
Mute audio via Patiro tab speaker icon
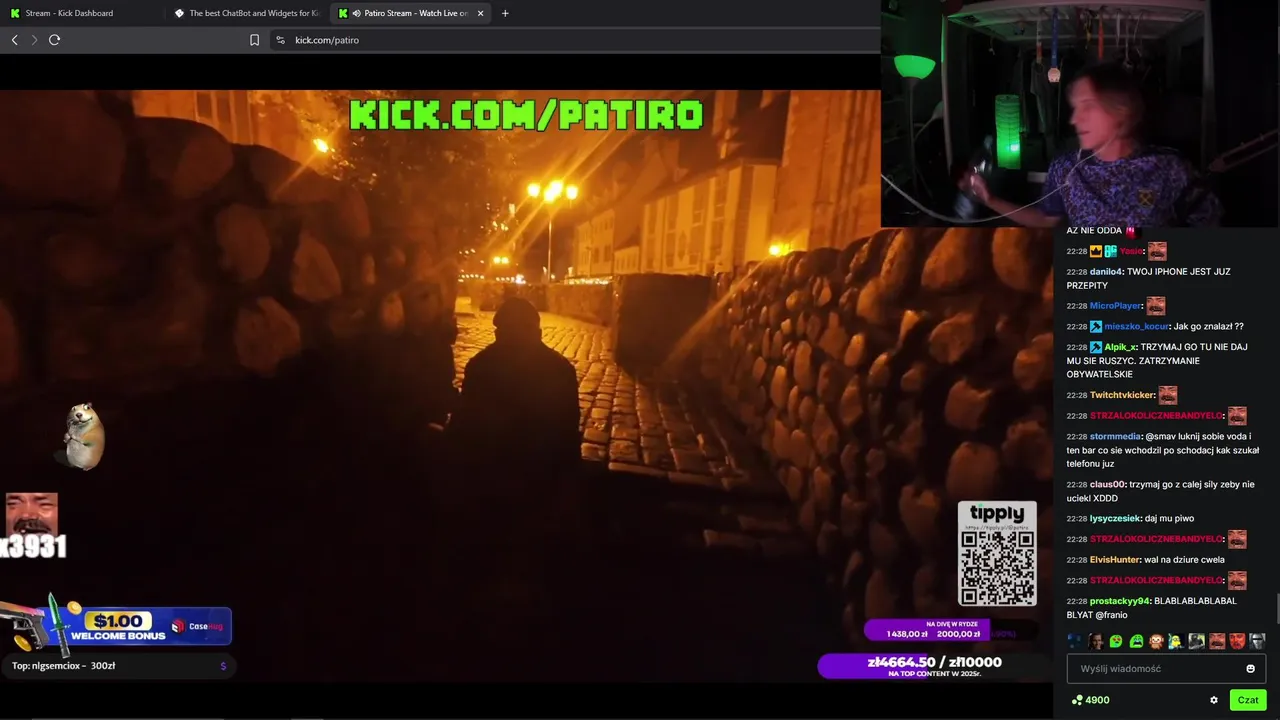(356, 13)
